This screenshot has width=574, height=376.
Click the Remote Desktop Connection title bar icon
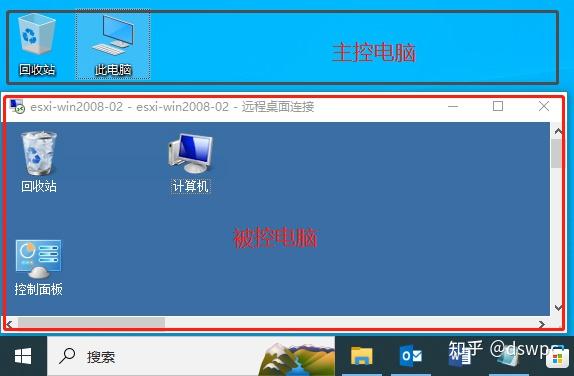[x=17, y=107]
